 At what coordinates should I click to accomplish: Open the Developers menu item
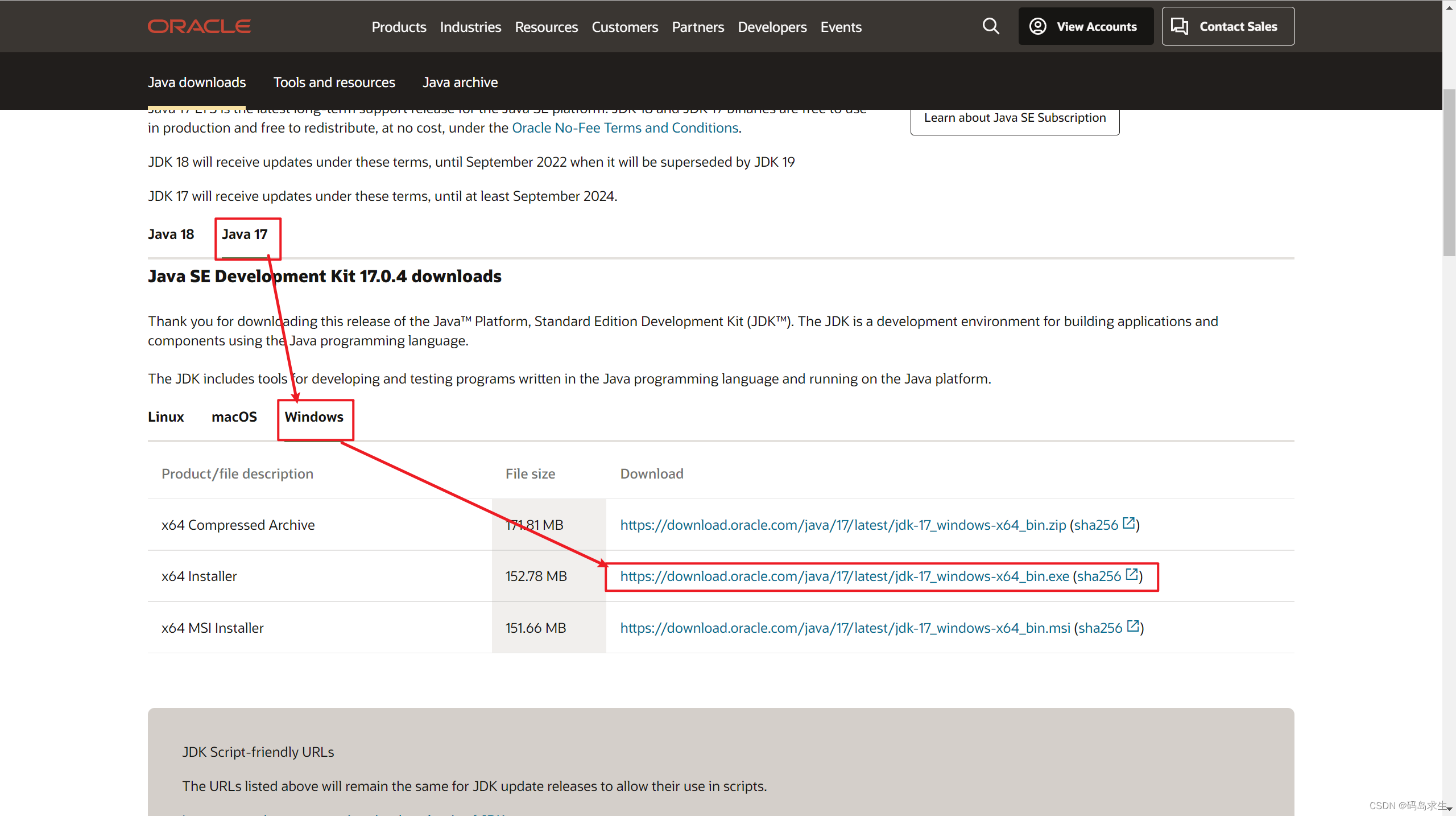pyautogui.click(x=771, y=27)
